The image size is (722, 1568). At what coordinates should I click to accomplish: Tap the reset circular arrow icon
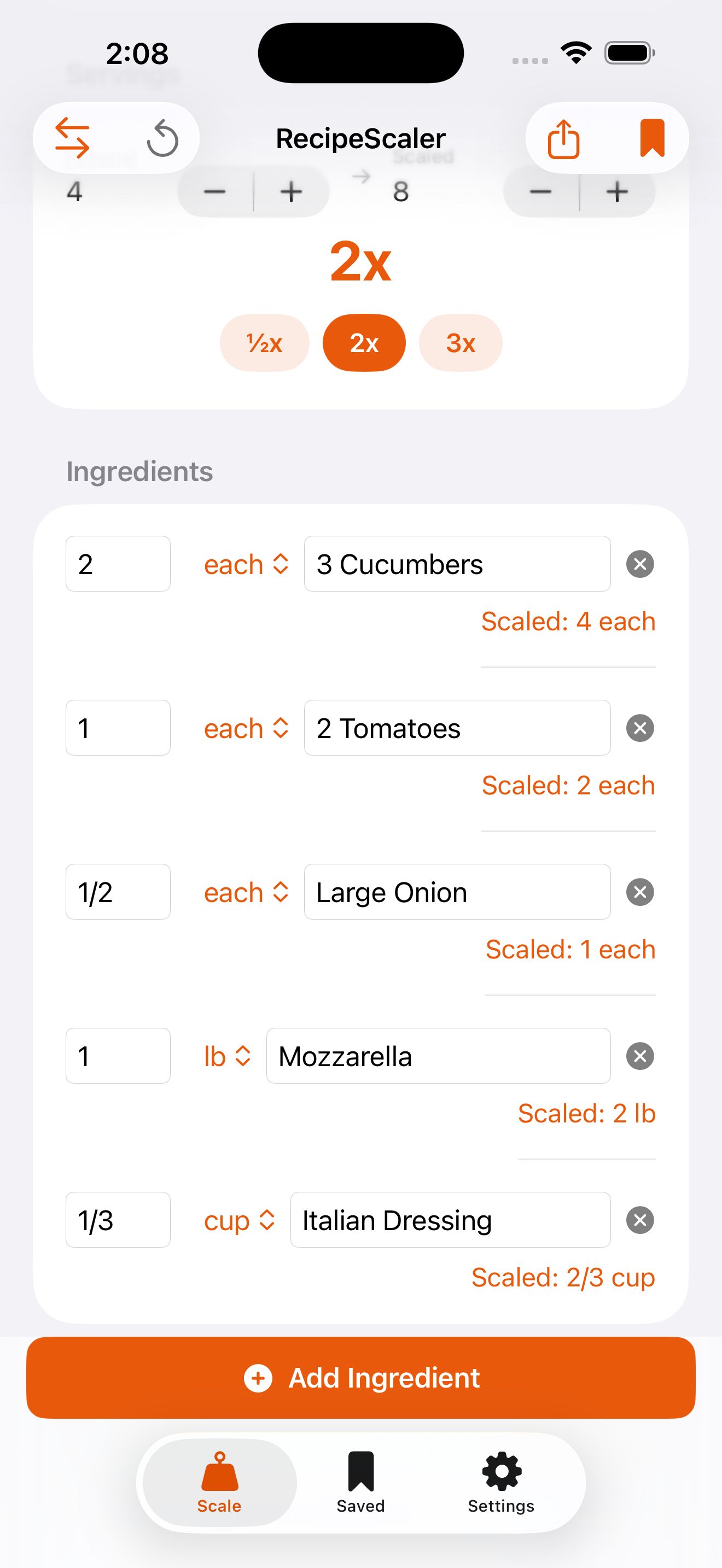pos(162,139)
